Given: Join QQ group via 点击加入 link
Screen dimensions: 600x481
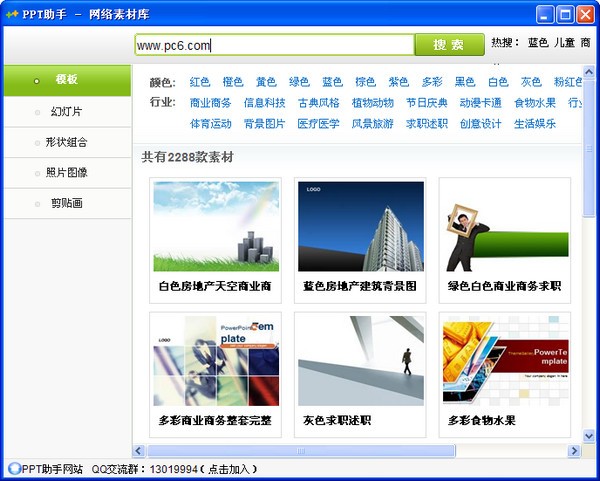Looking at the screenshot, I should (230, 468).
